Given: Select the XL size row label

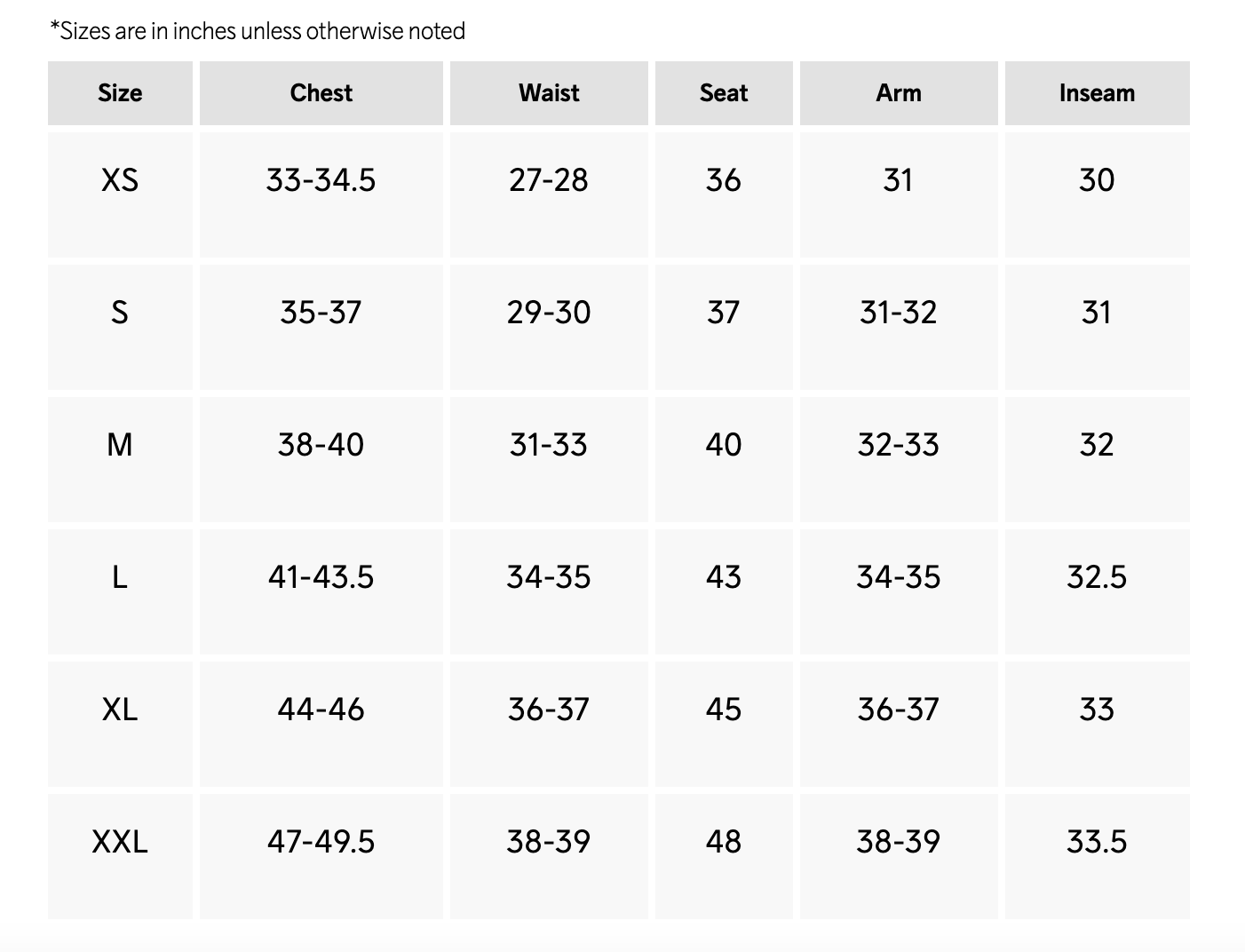Looking at the screenshot, I should (x=120, y=710).
